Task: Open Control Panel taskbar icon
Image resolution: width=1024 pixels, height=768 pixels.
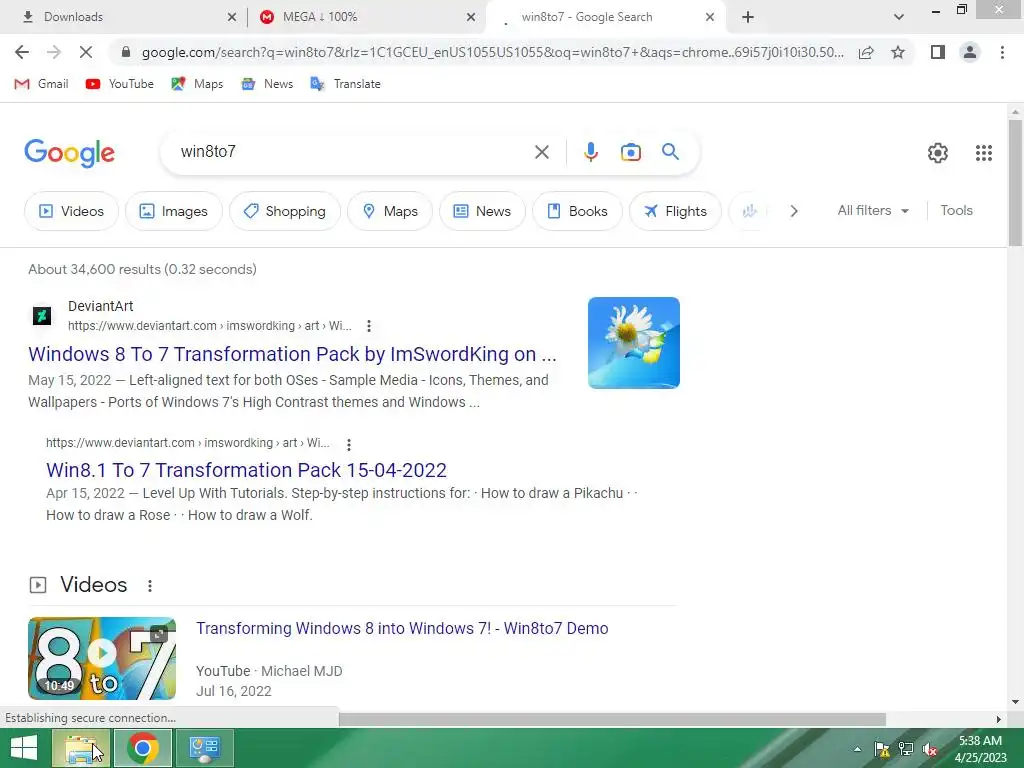Action: coord(204,748)
